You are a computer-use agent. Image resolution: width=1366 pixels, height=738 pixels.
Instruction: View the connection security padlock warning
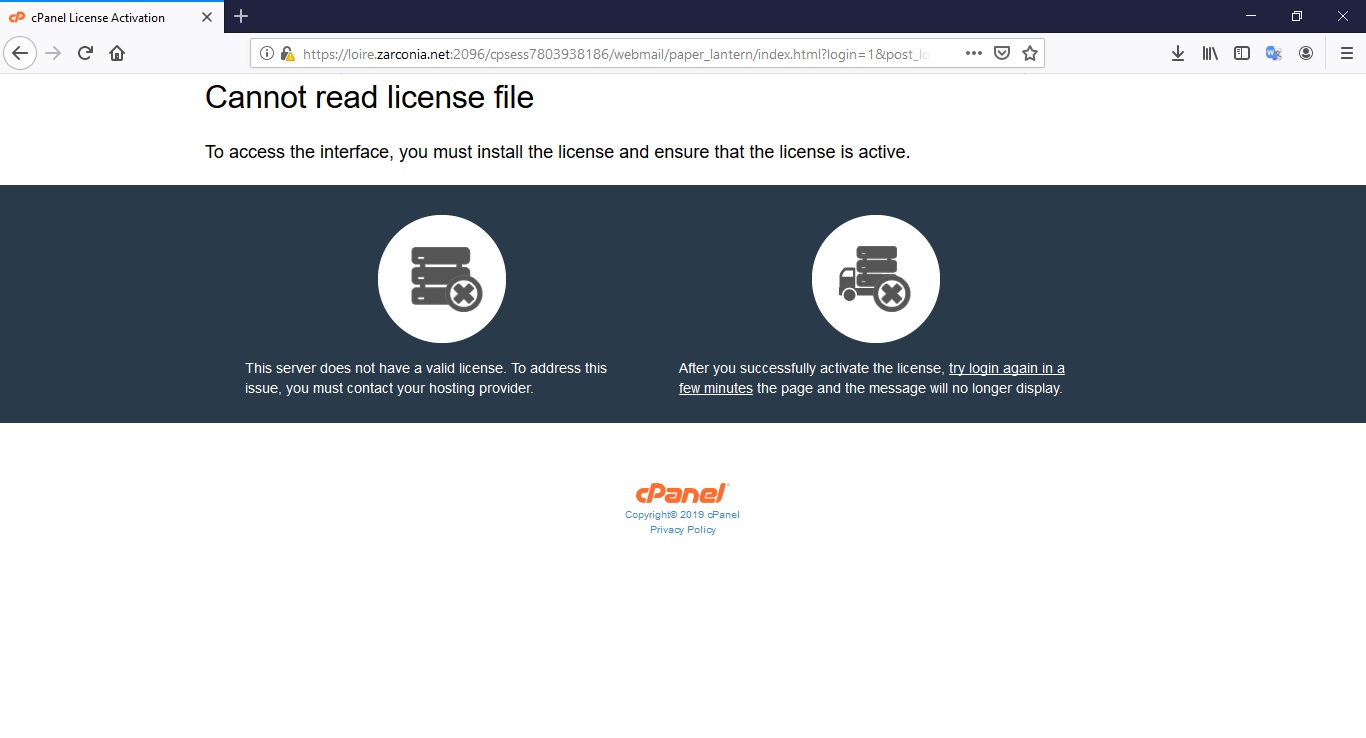click(288, 54)
